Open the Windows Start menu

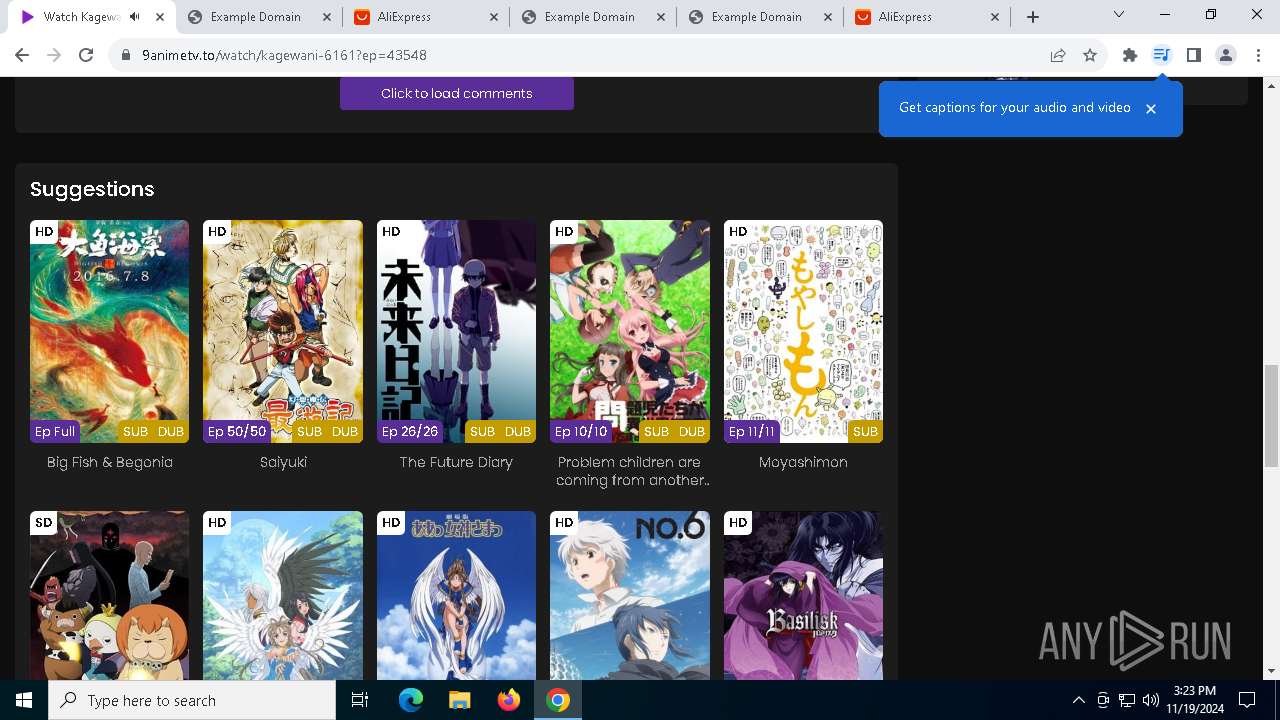24,700
